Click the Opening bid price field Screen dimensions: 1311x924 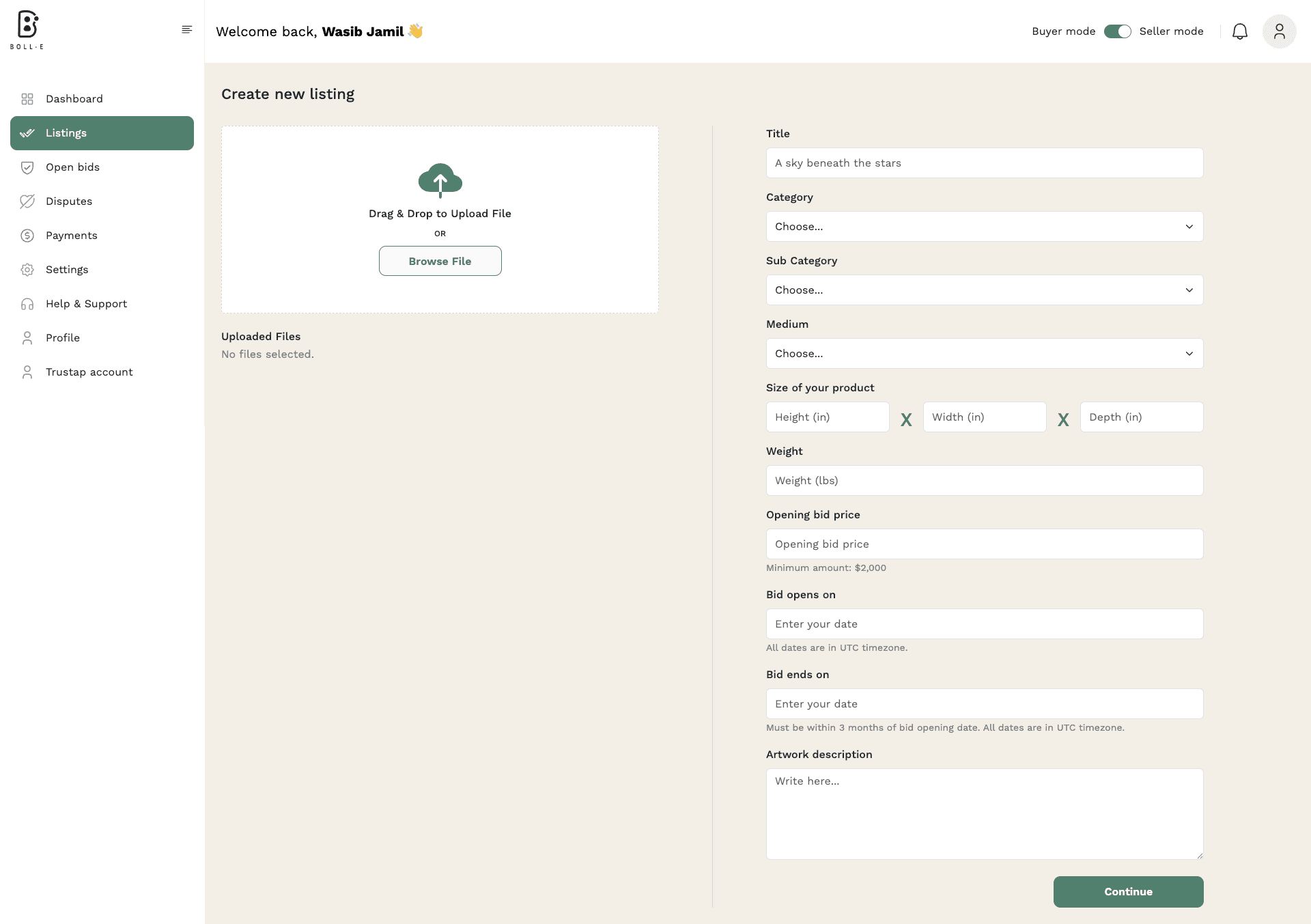(x=984, y=544)
